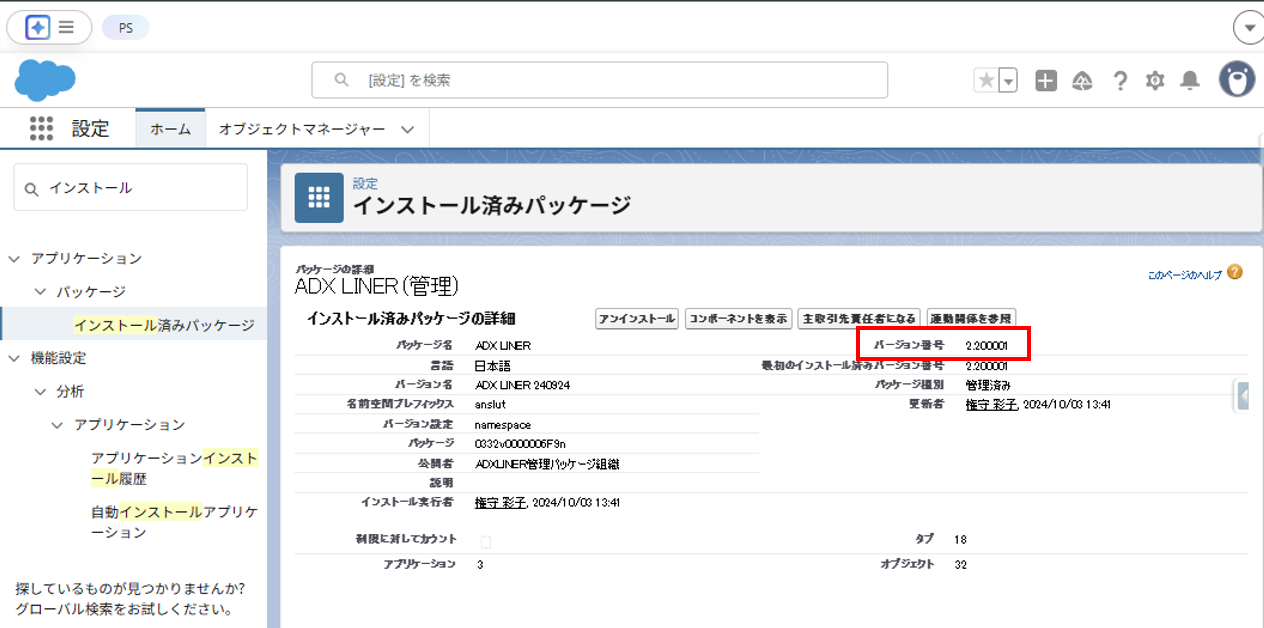This screenshot has height=628, width=1264.
Task: Open the global actions plus icon
Action: tap(1046, 81)
